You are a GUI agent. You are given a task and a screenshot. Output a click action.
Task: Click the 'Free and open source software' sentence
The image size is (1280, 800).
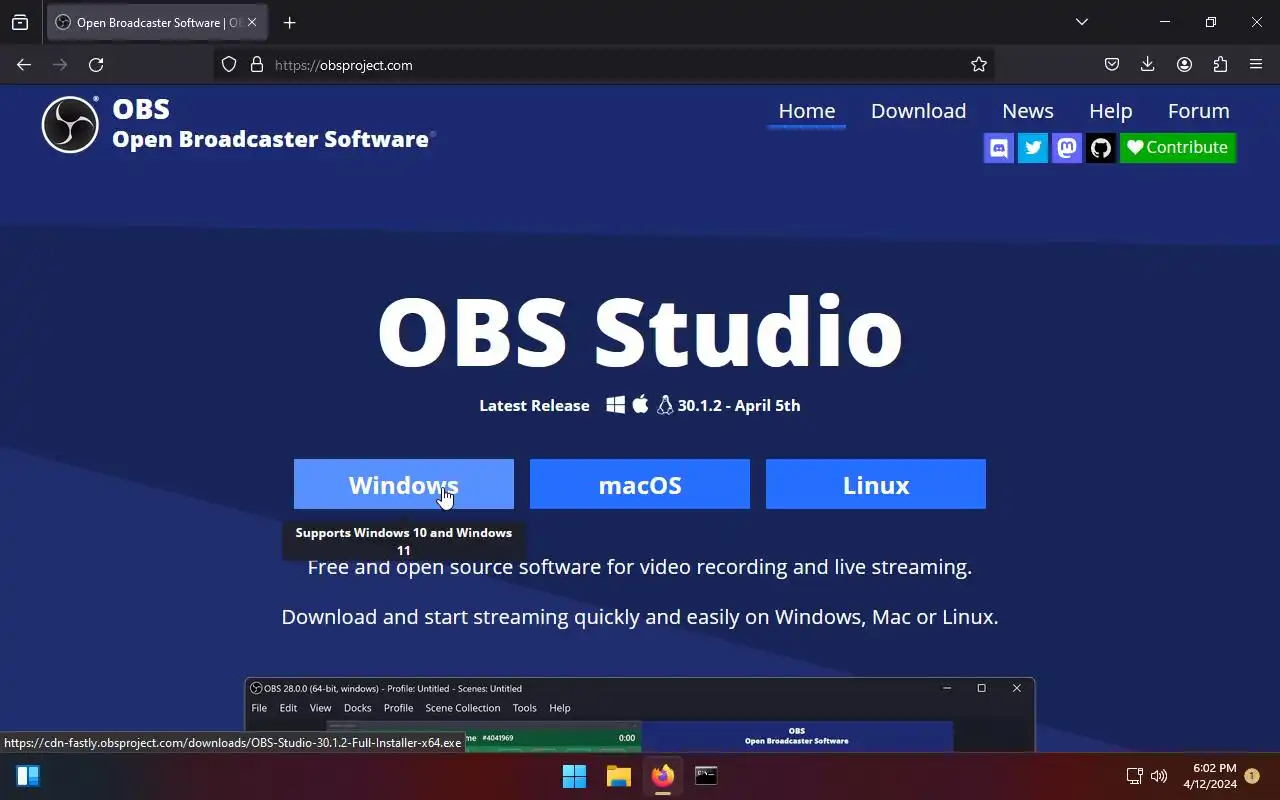click(640, 567)
